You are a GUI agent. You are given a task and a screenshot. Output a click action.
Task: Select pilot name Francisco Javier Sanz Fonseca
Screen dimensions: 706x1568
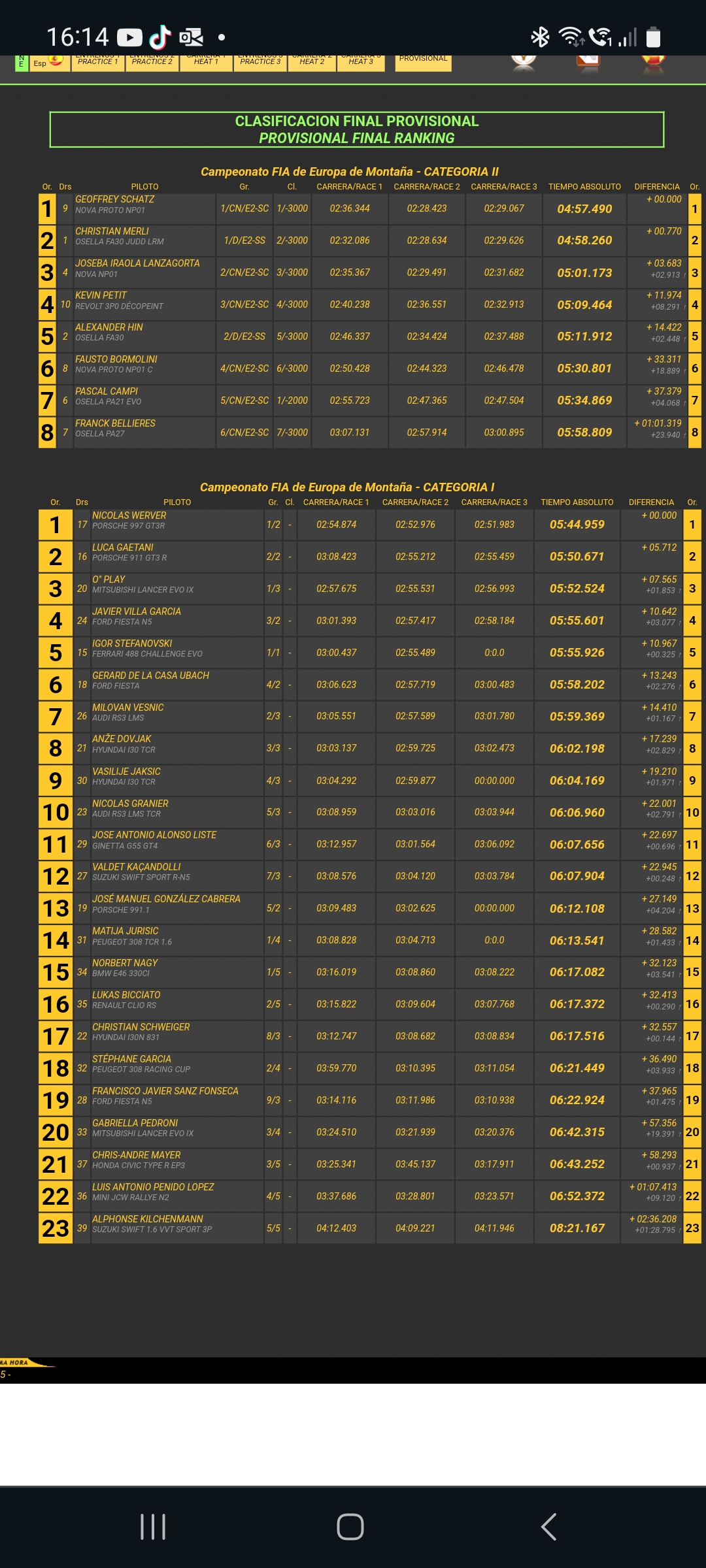tap(165, 1091)
